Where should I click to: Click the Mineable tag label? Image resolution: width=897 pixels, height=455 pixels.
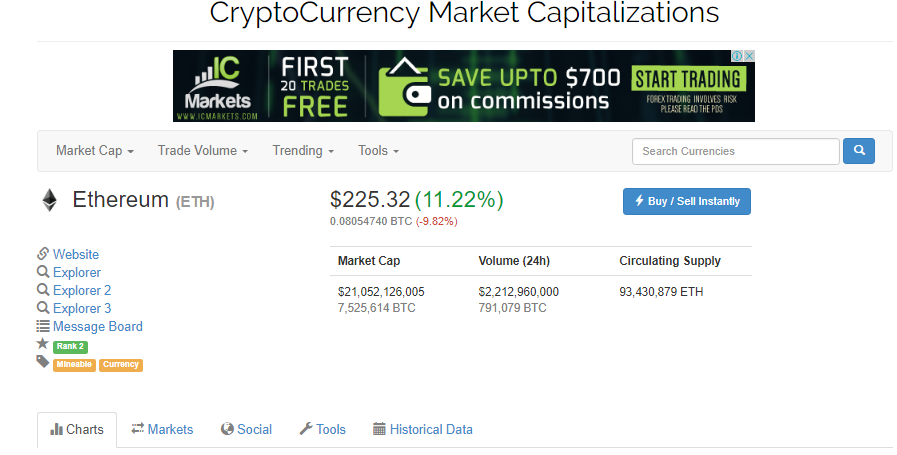point(74,365)
